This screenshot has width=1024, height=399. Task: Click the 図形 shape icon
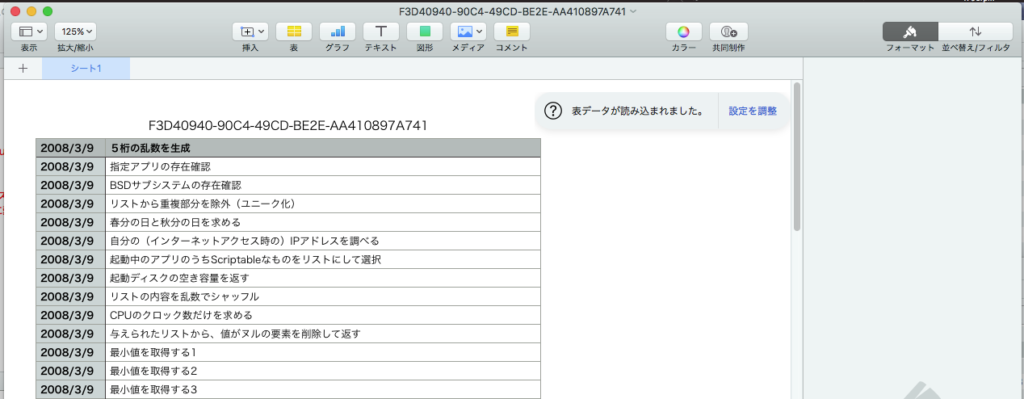424,31
